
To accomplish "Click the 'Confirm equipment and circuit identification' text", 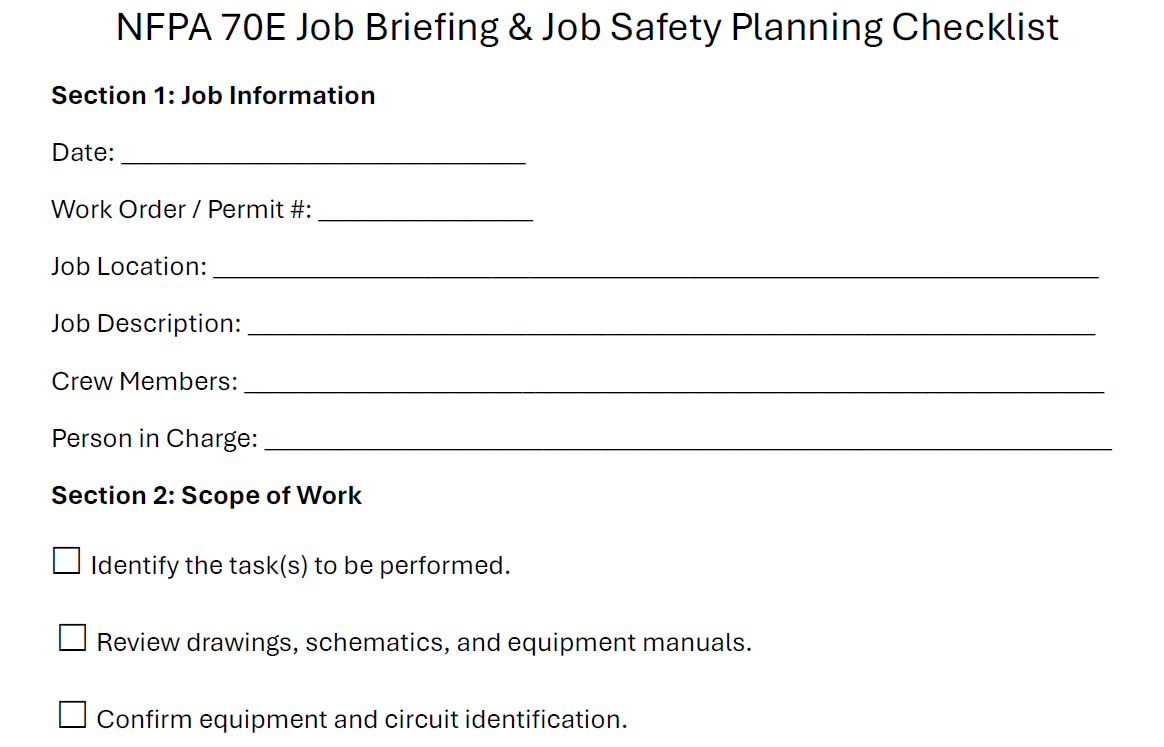I will (361, 719).
